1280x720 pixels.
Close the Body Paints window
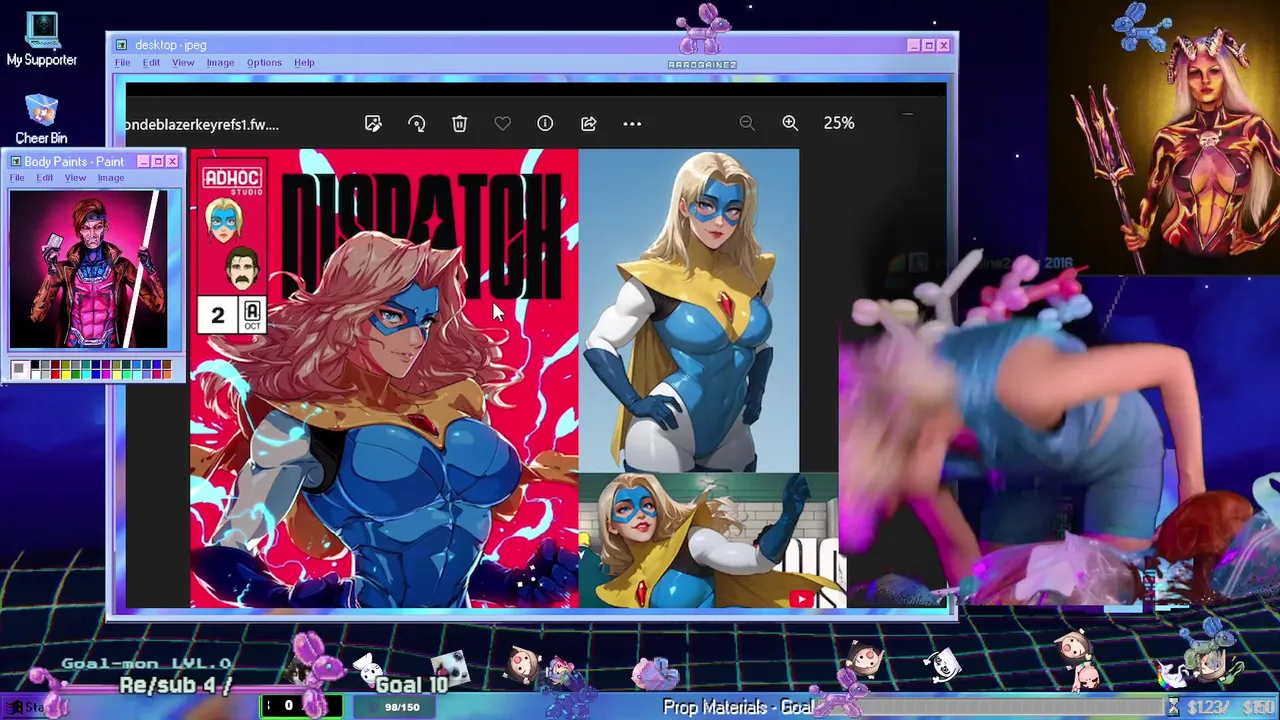click(172, 161)
